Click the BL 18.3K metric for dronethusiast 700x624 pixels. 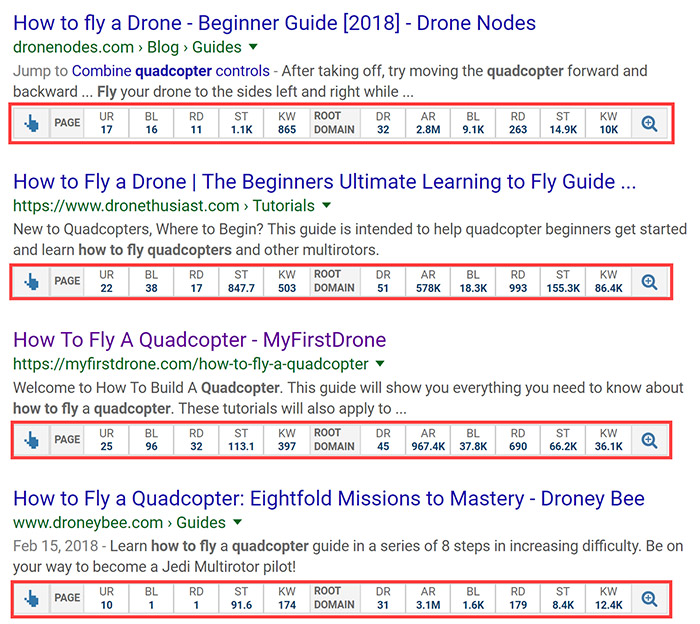[x=473, y=281]
